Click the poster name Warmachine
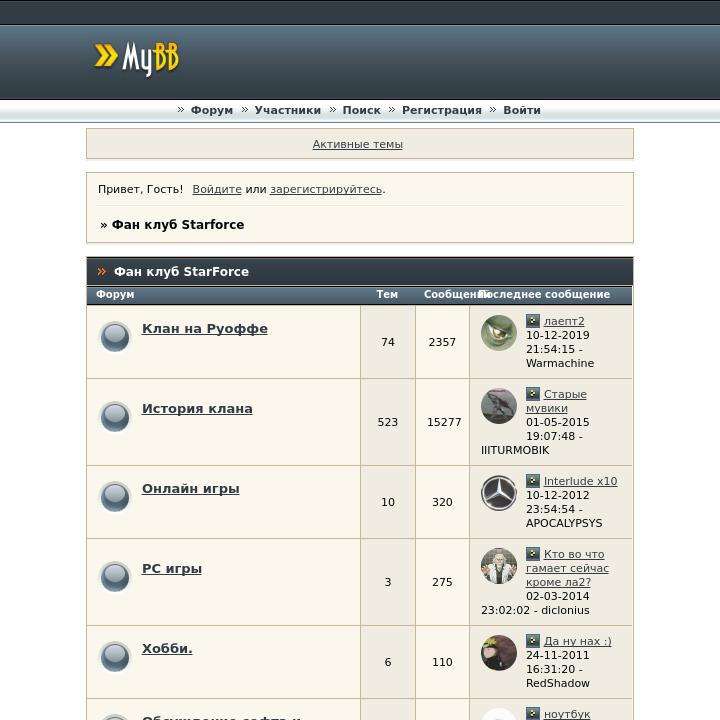Image resolution: width=720 pixels, height=720 pixels. [x=560, y=363]
